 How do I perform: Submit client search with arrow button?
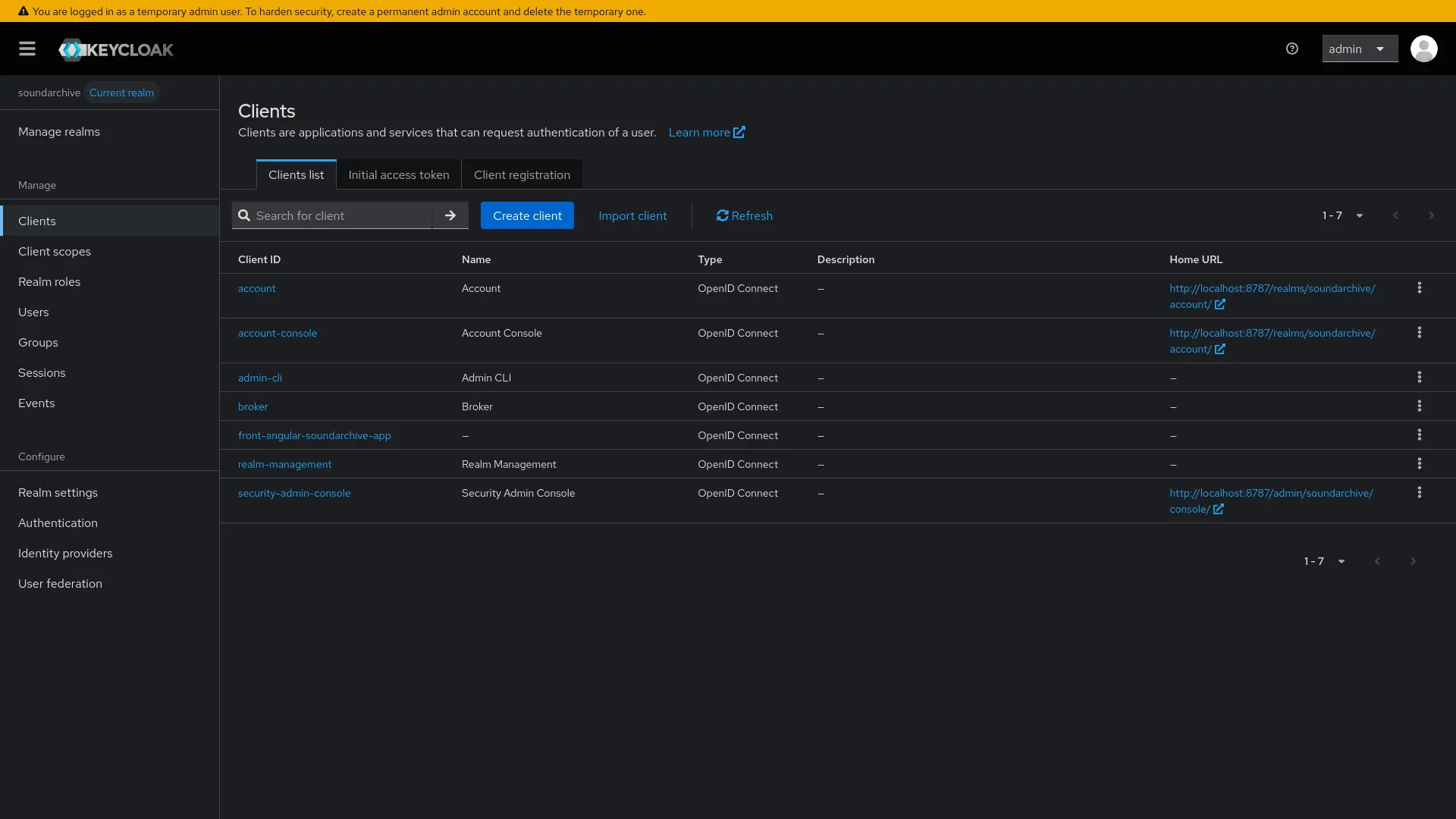450,215
